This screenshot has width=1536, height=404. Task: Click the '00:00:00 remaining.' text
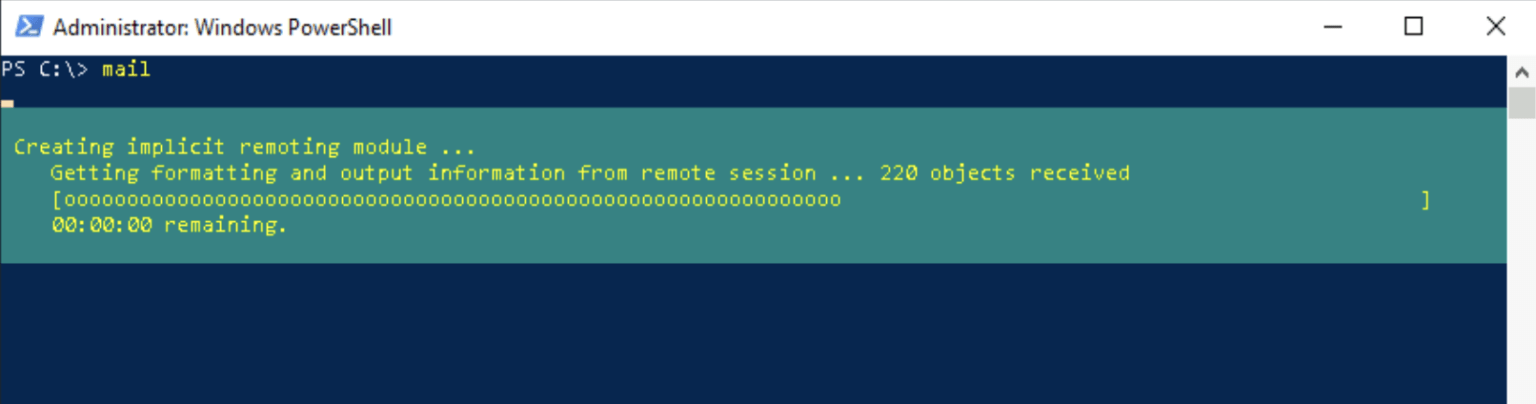pyautogui.click(x=169, y=226)
